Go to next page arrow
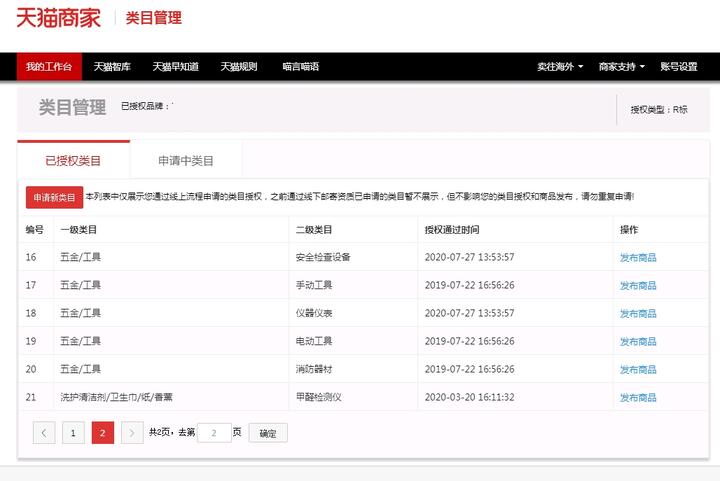 132,433
